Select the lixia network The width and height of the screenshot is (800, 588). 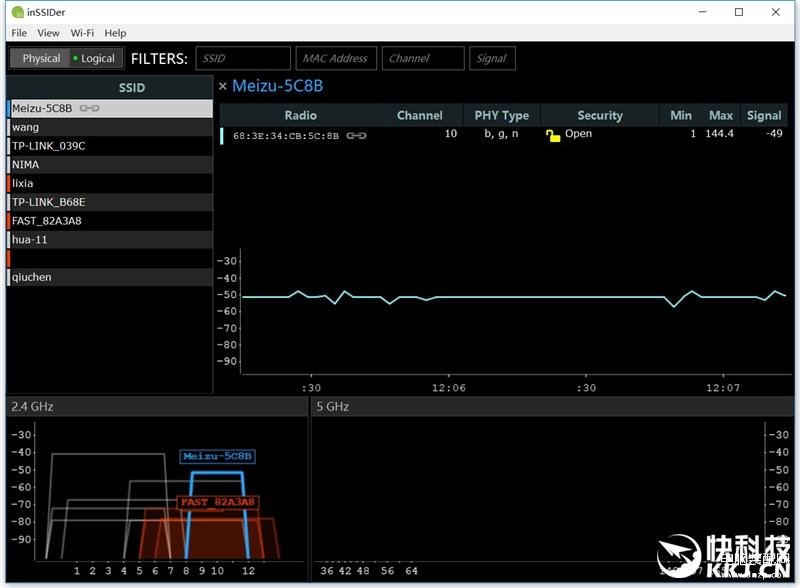click(x=110, y=183)
